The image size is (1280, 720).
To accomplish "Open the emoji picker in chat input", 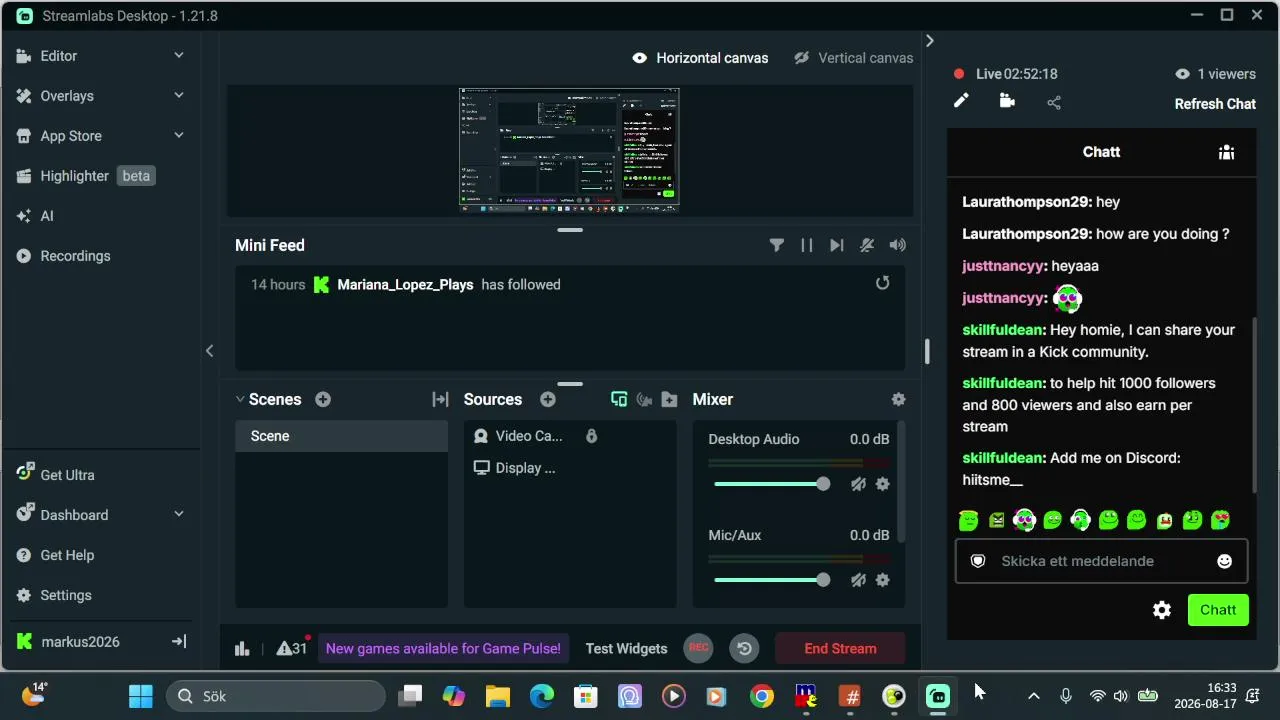I will pos(1224,561).
